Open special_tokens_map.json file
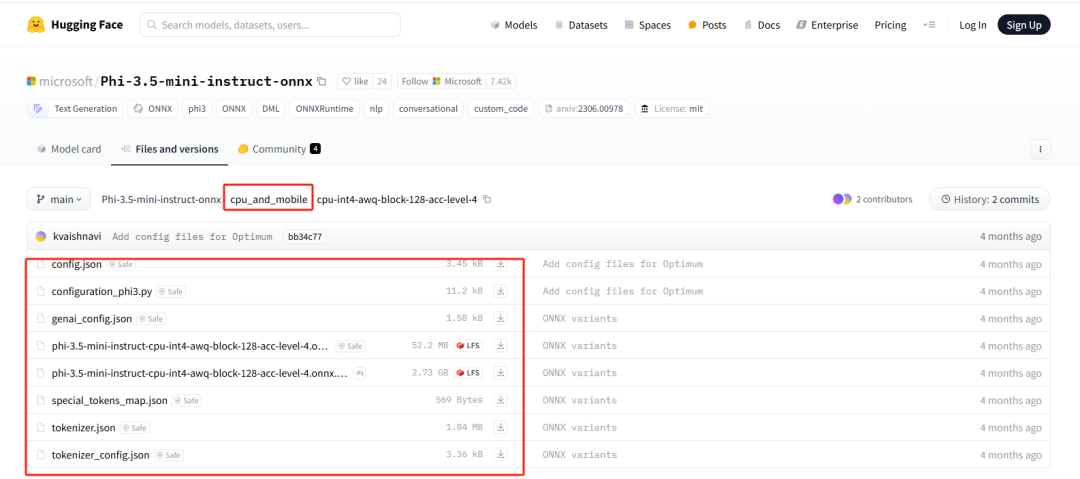This screenshot has height=479, width=1080. click(x=110, y=400)
